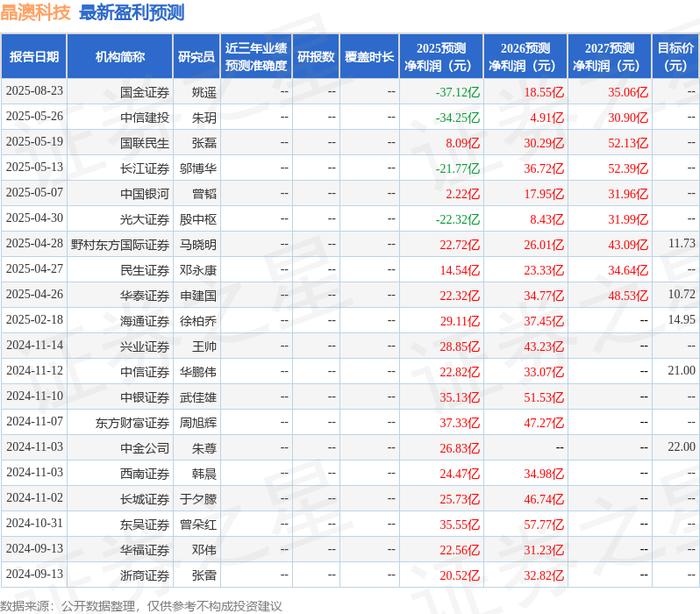Screen dimensions: 700x614
Task: Click researcher name 张雷
Action: 204,576
